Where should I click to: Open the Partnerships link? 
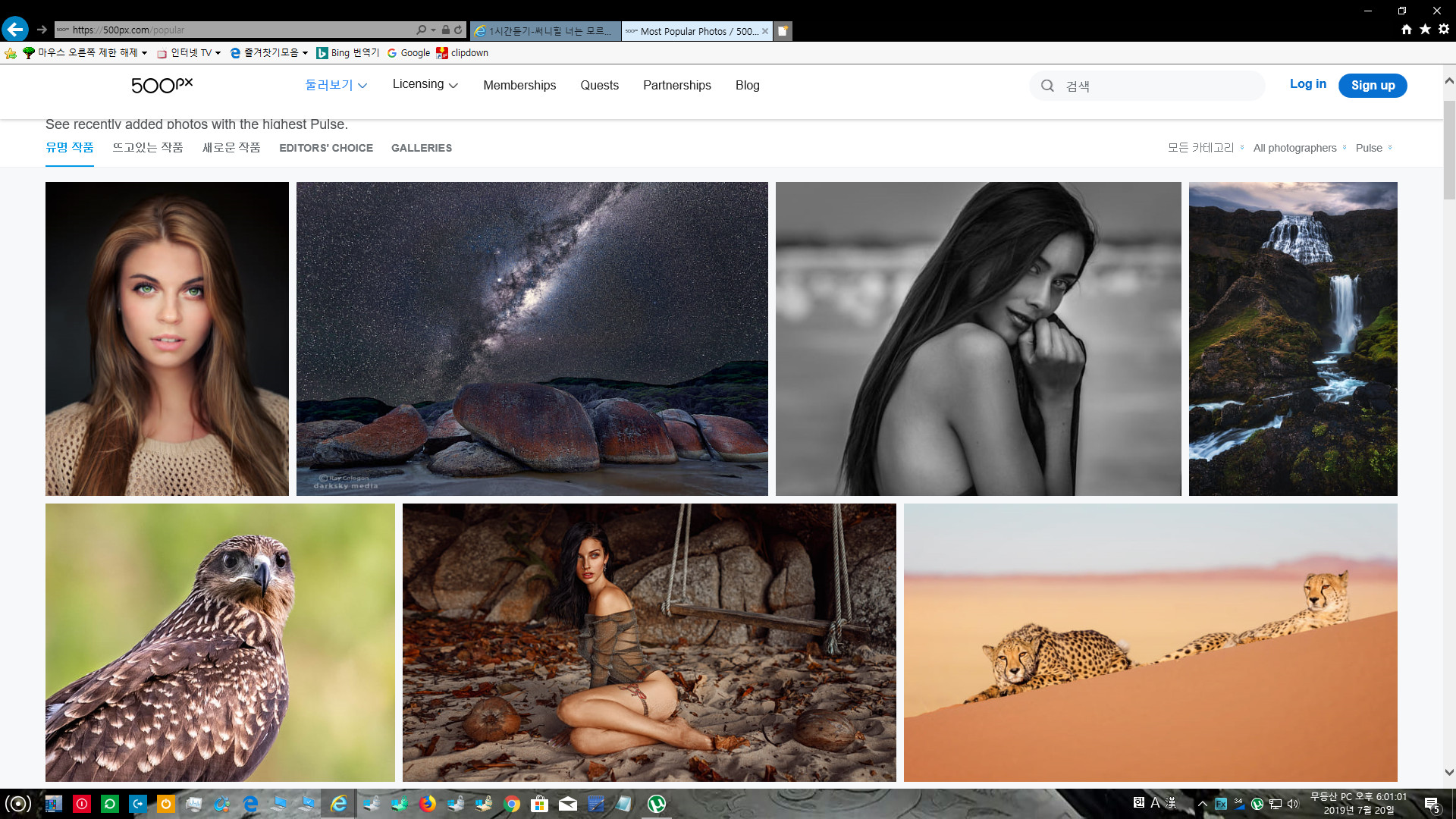677,85
